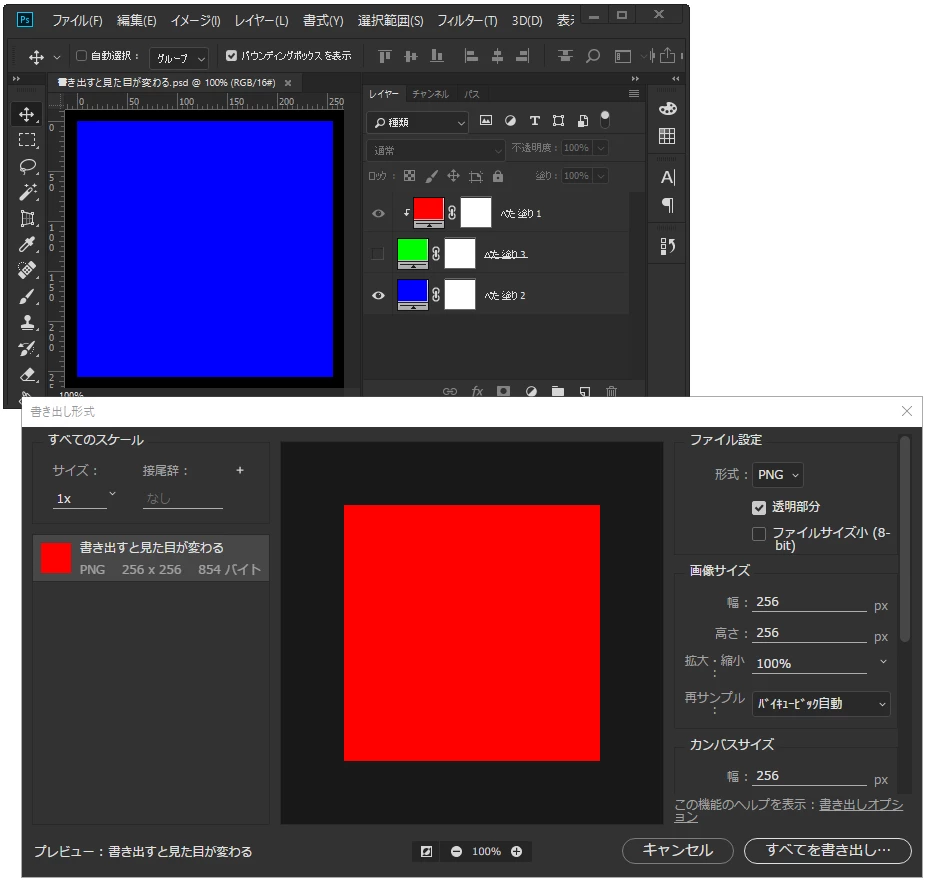Select the Brush tool
The width and height of the screenshot is (927, 882).
(x=27, y=296)
